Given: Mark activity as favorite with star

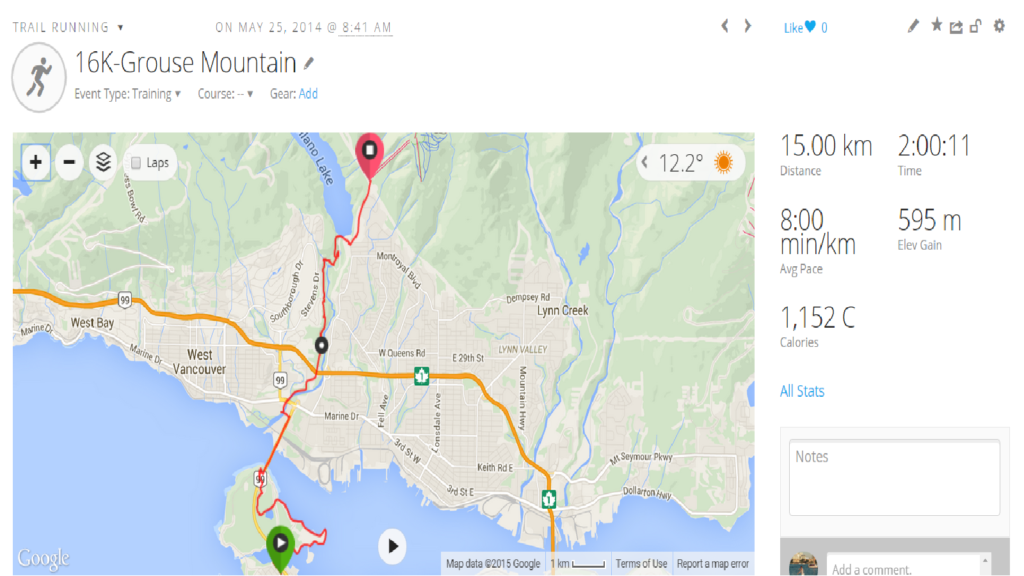Looking at the screenshot, I should coord(937,26).
